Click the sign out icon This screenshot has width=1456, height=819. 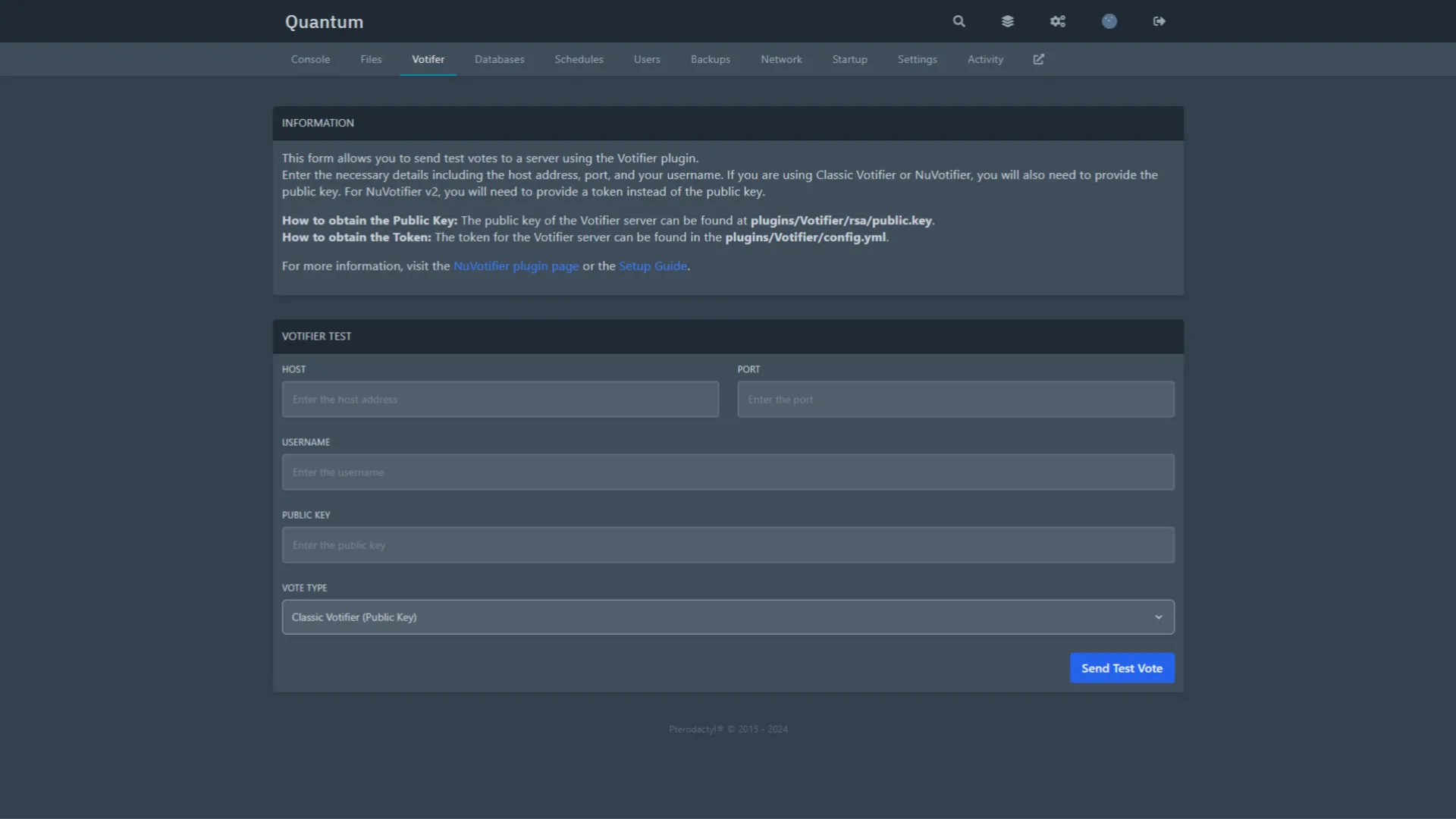point(1159,21)
